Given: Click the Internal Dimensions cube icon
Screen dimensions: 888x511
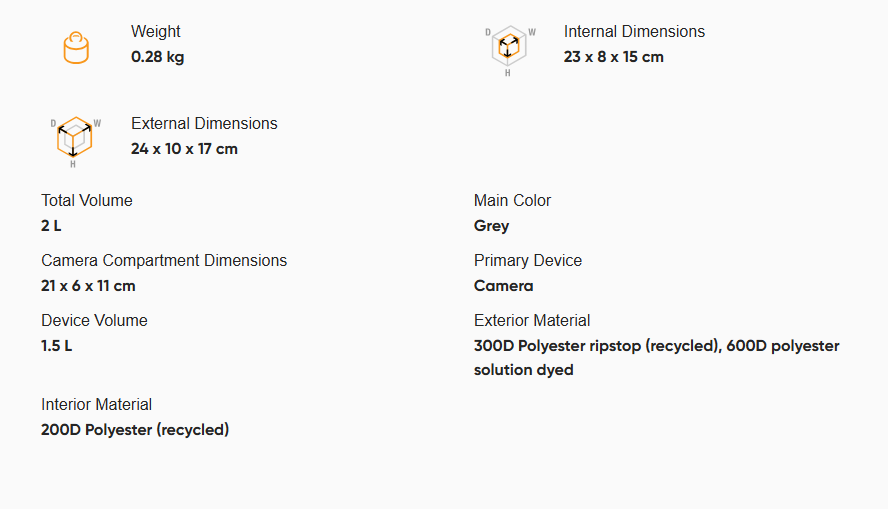Looking at the screenshot, I should 509,49.
